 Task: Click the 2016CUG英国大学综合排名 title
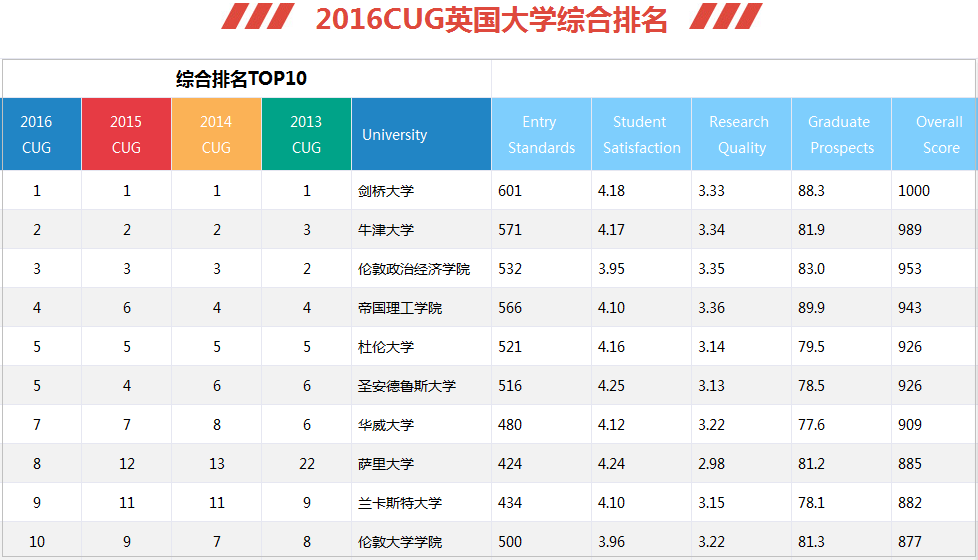(491, 19)
